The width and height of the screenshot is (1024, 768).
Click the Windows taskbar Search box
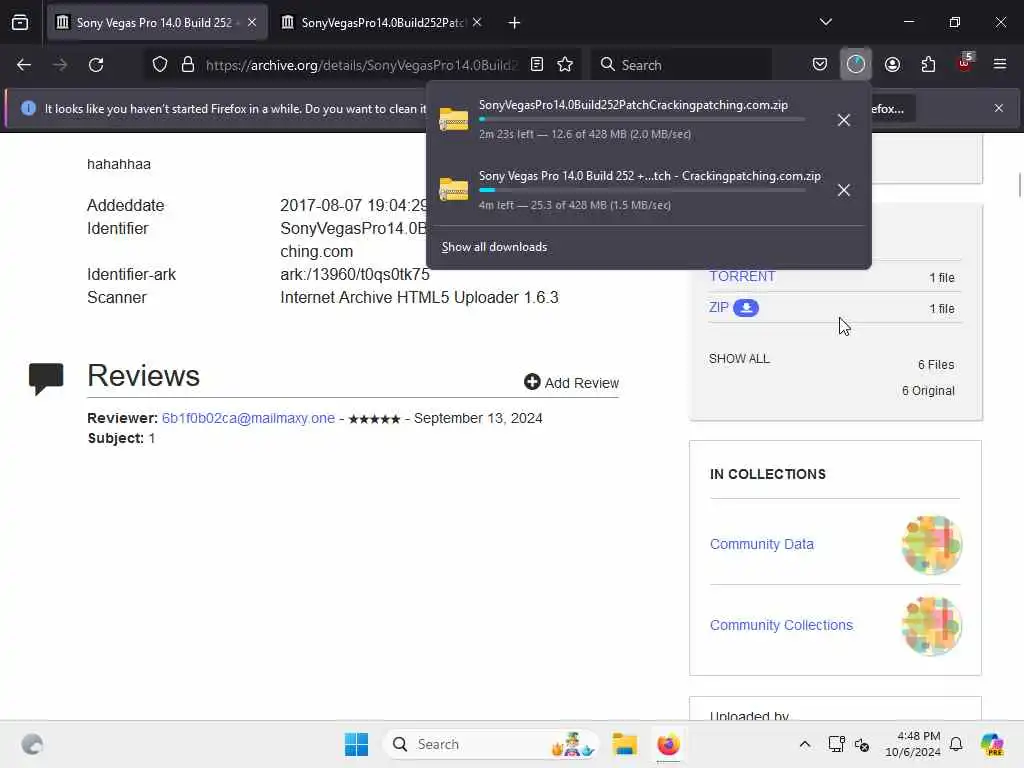coord(491,744)
